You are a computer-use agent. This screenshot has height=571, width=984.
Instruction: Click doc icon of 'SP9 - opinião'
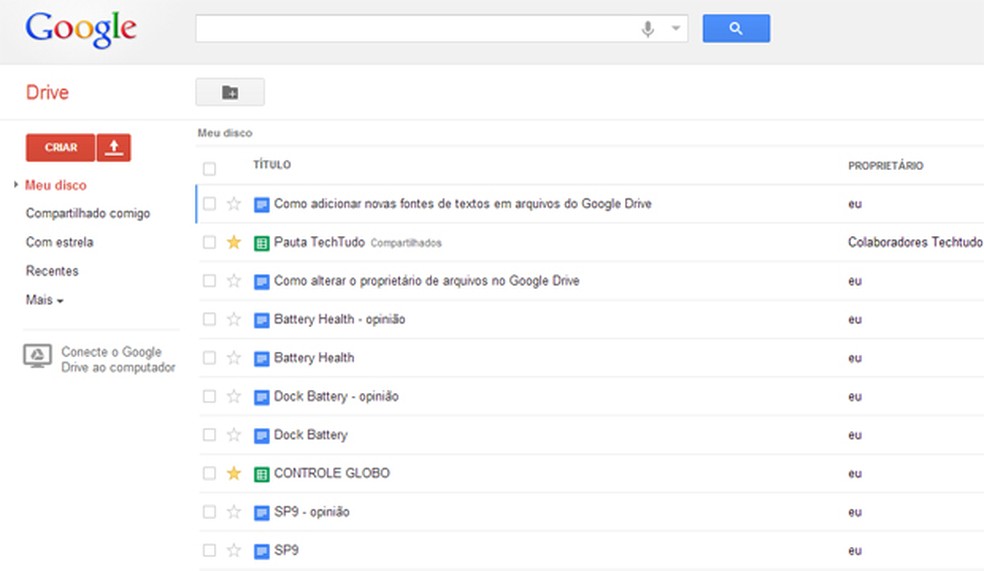[x=261, y=513]
